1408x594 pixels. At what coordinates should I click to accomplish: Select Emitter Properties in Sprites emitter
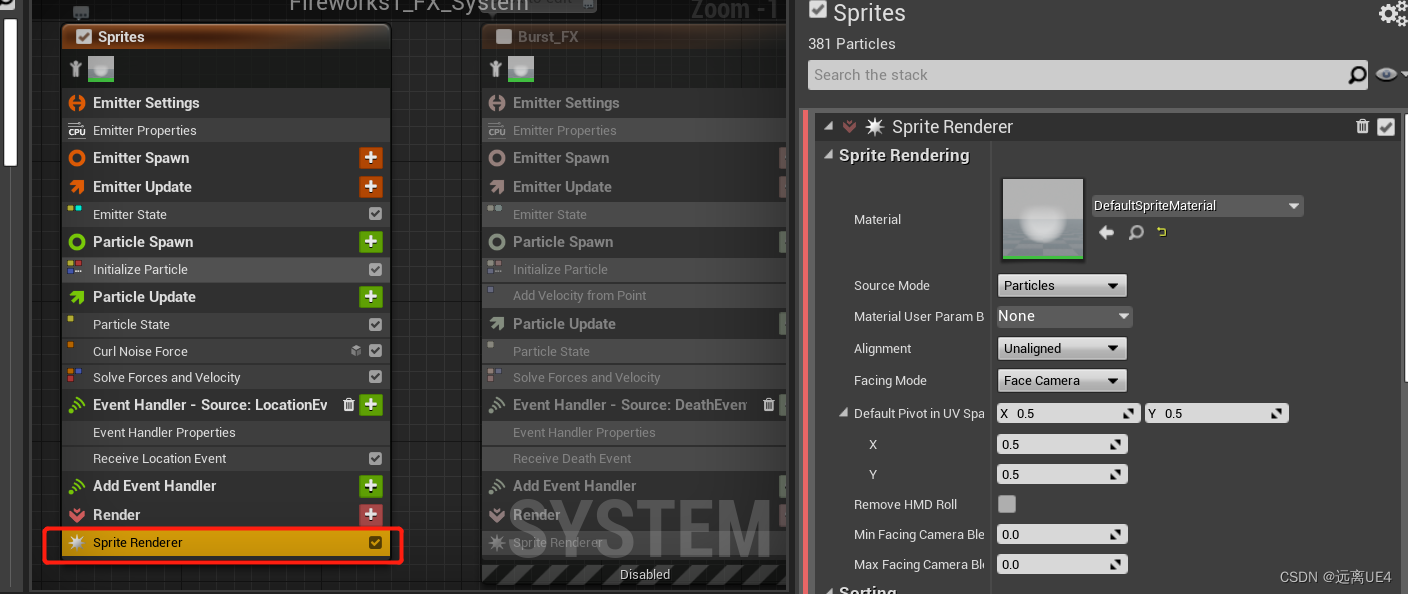(225, 131)
